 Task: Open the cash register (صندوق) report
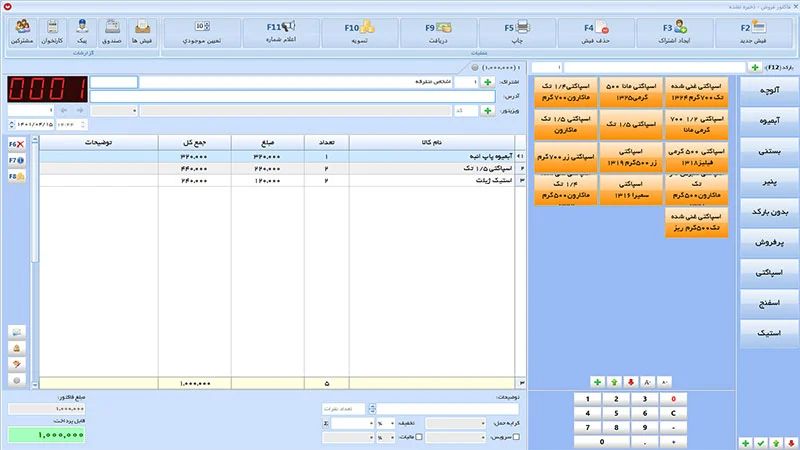[112, 33]
